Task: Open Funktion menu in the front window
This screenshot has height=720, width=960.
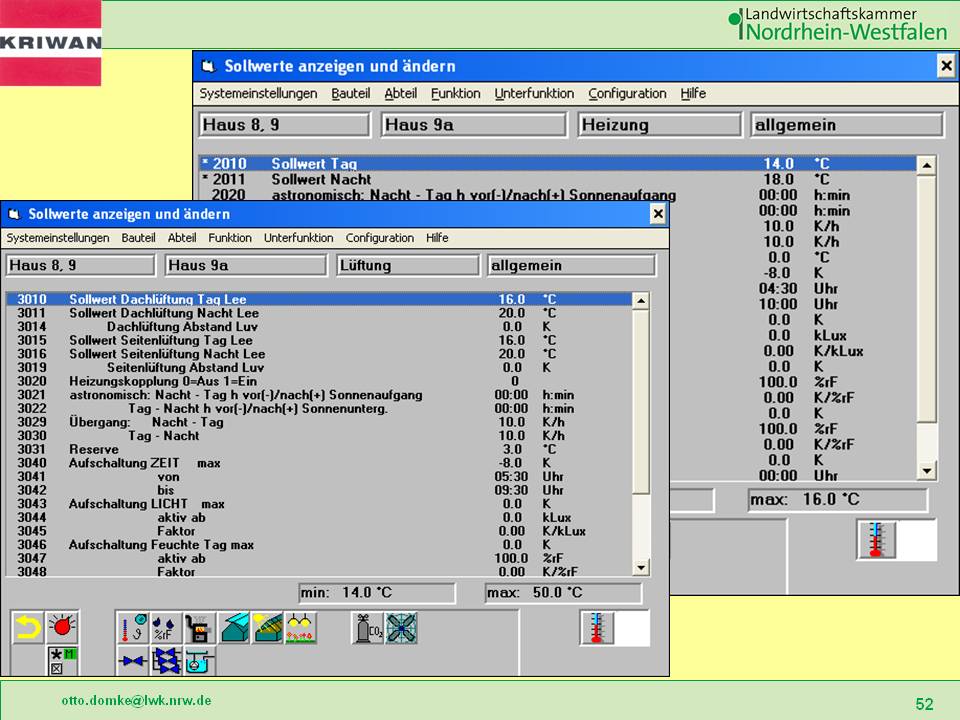Action: [x=230, y=238]
